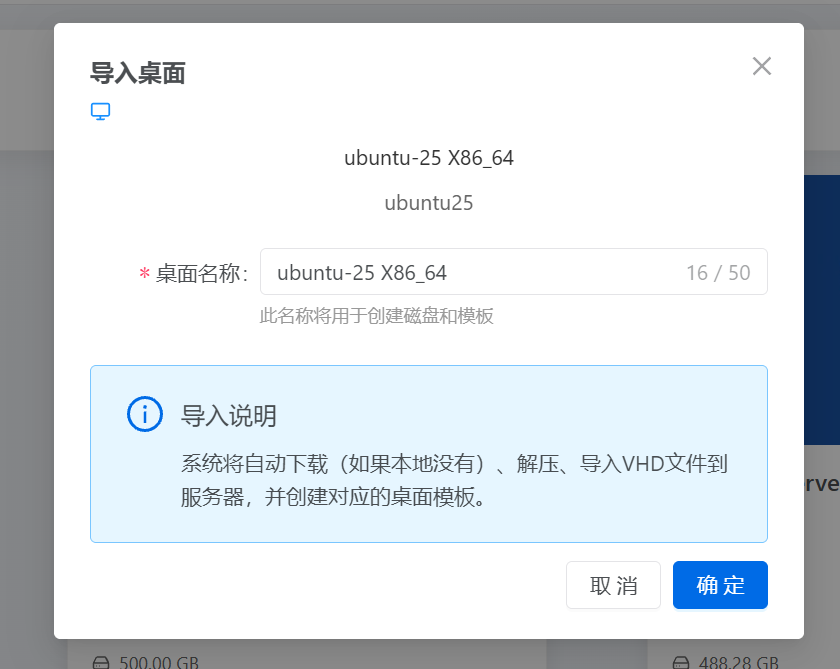Click the disk icon next to 488.28 GB
Screen dimensions: 840x669
click(x=682, y=662)
